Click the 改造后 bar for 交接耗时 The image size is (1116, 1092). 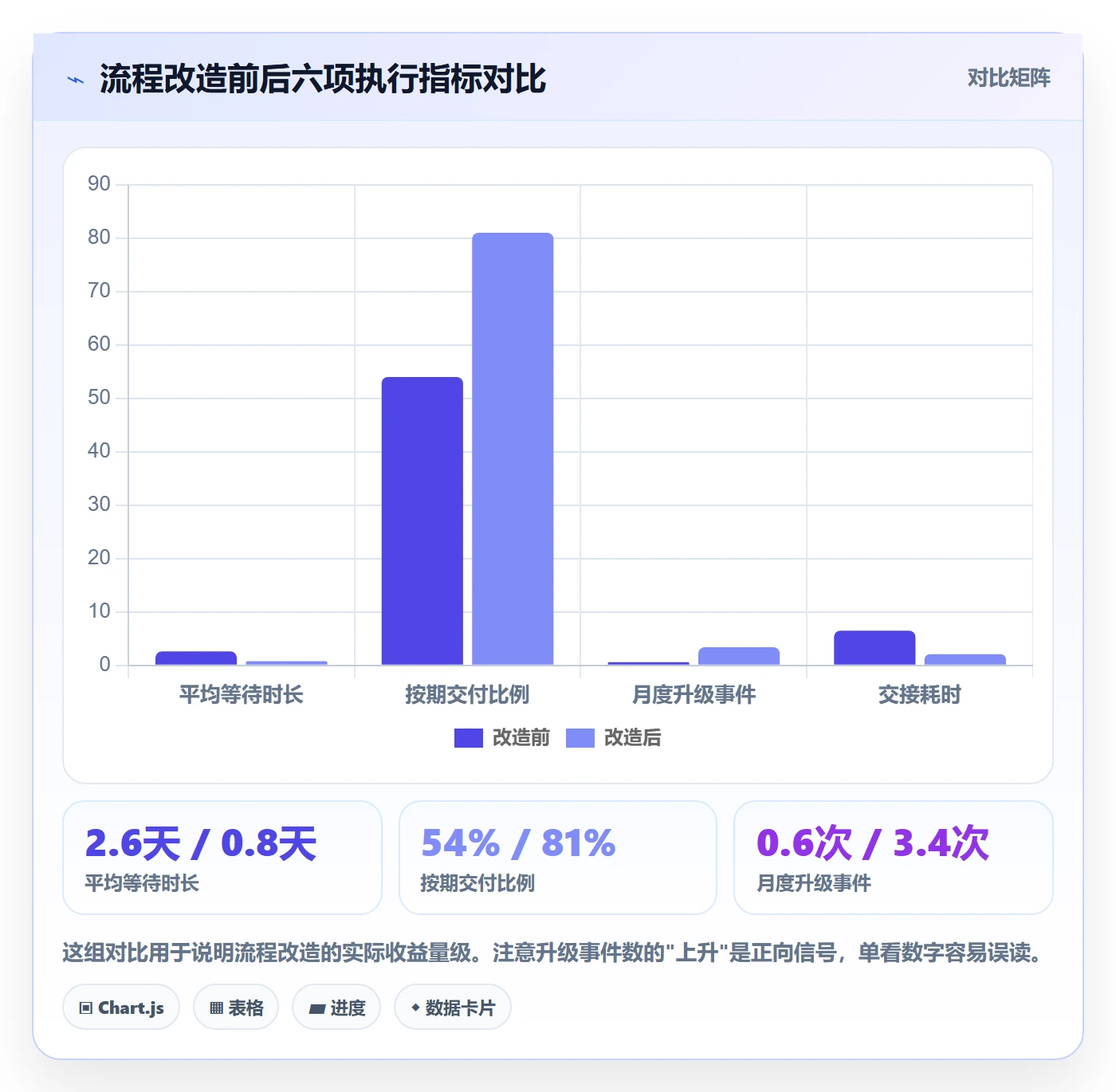click(965, 660)
